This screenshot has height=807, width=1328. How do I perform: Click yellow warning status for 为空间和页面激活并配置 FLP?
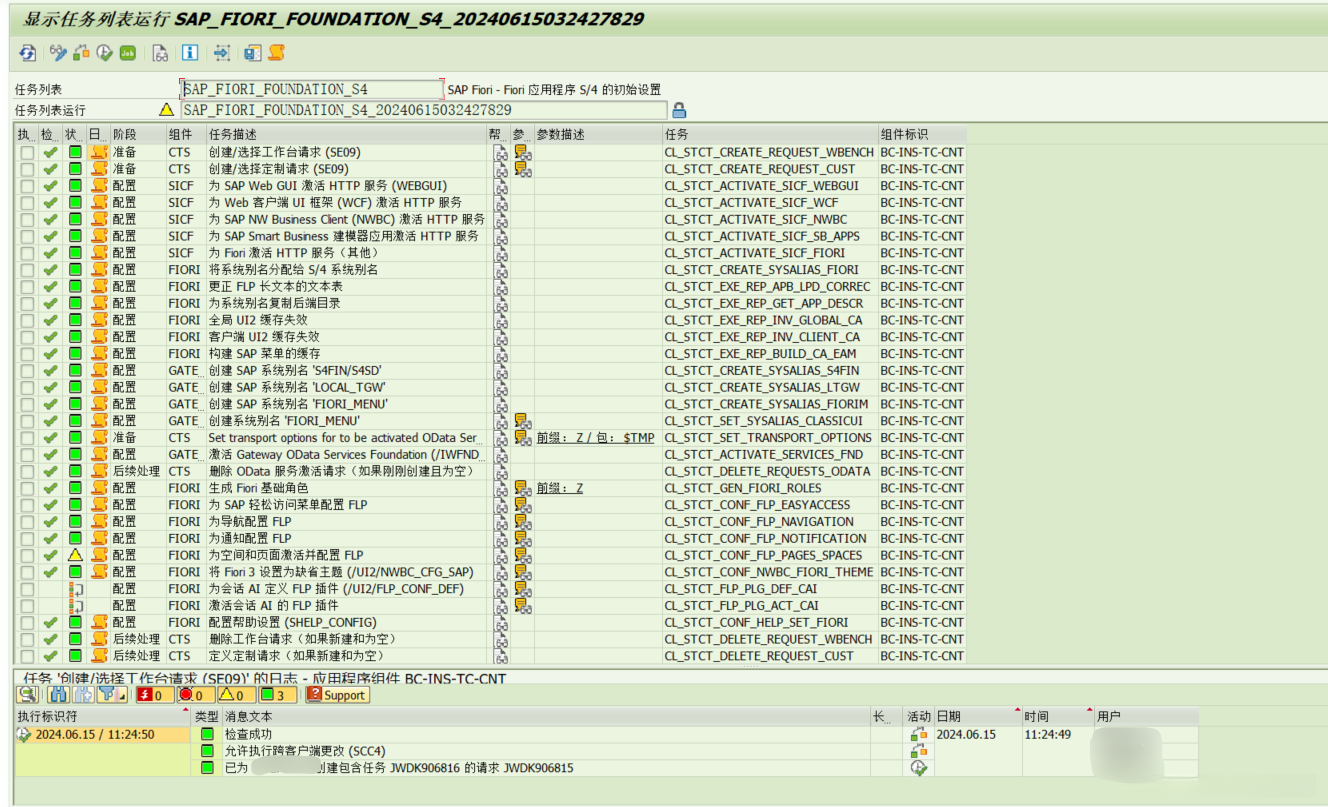(75, 555)
